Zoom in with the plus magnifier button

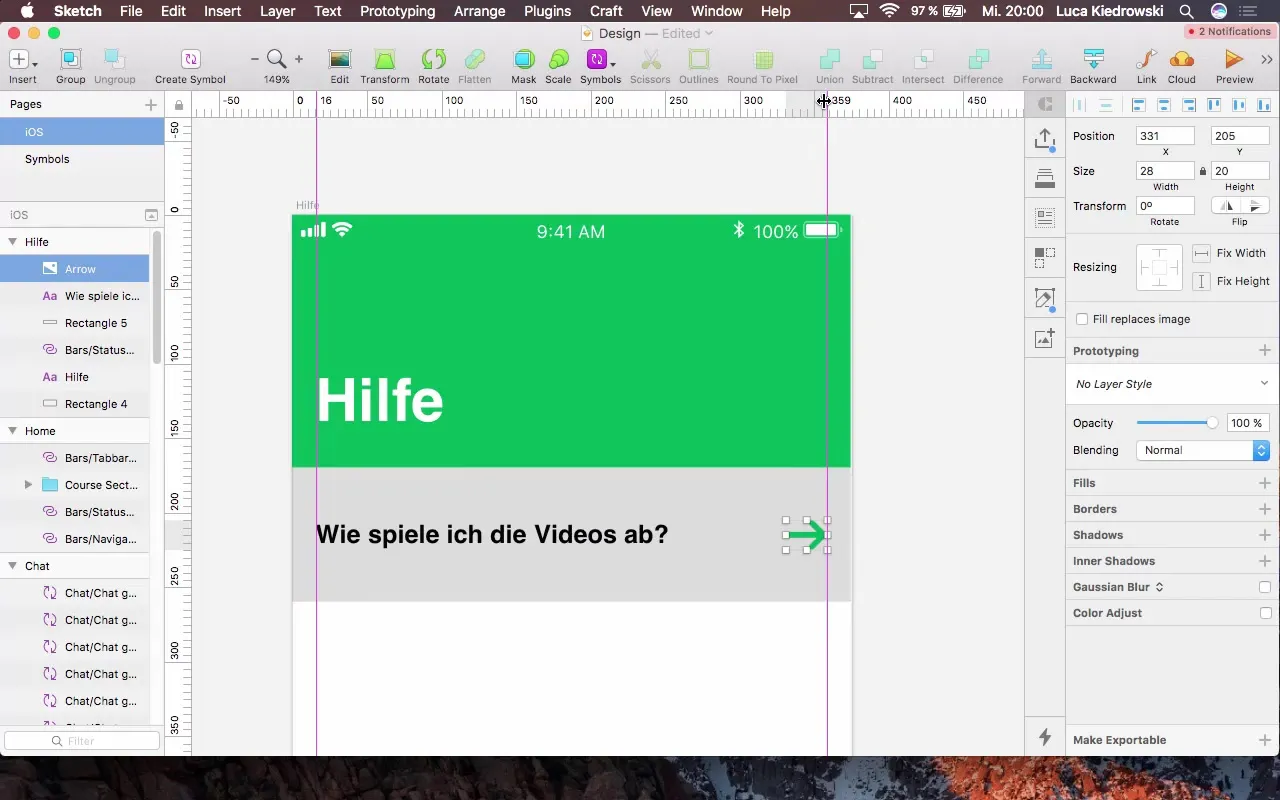coord(298,60)
